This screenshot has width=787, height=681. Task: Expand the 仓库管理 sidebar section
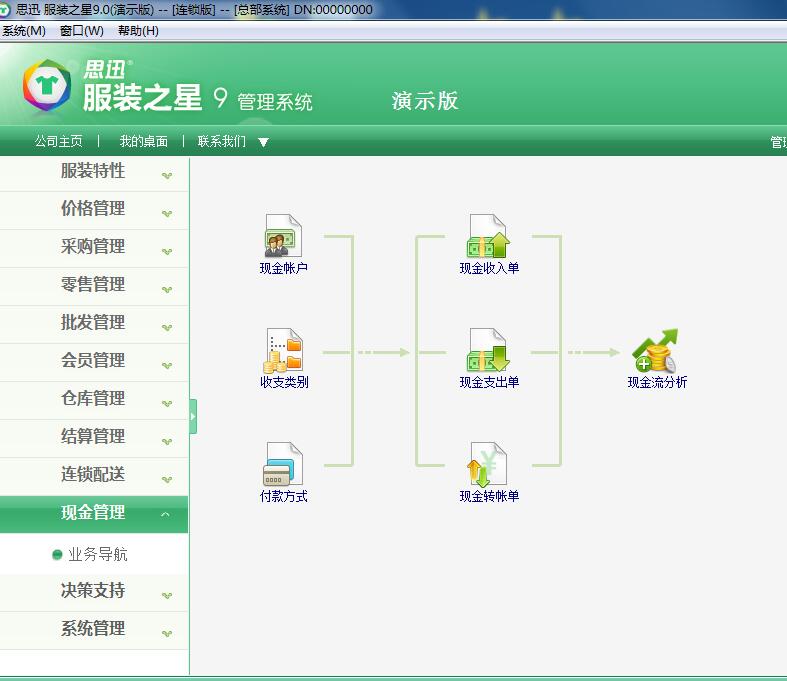(x=94, y=399)
